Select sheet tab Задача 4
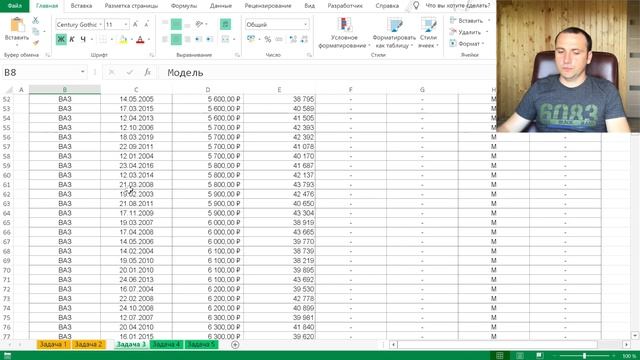The height and width of the screenshot is (360, 640). (166, 344)
